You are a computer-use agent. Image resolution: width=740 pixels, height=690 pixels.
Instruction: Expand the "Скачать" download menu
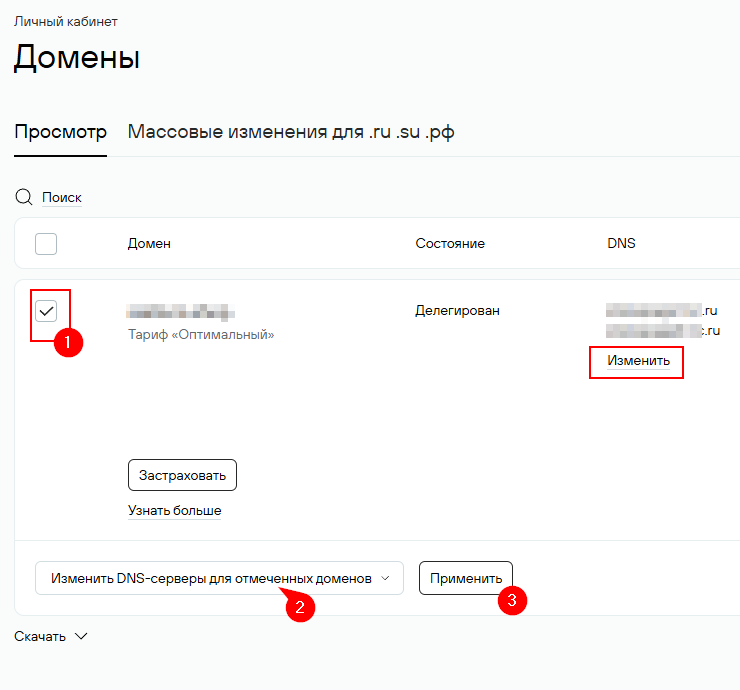(x=51, y=636)
